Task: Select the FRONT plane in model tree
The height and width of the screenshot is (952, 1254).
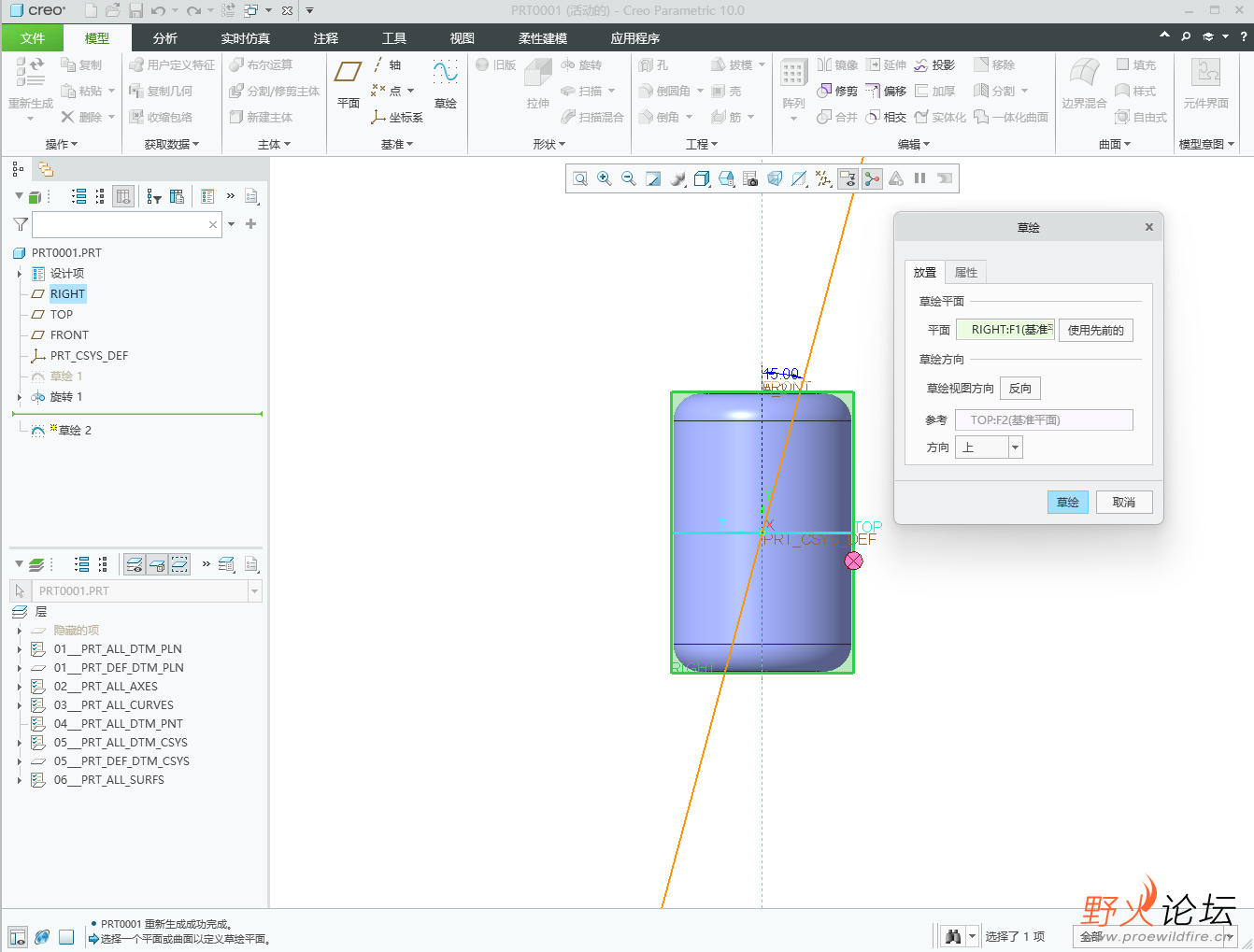Action: coord(69,335)
